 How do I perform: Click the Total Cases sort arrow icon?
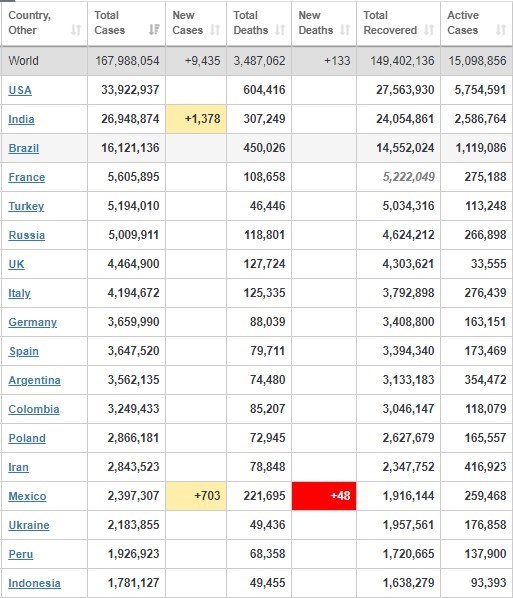click(x=154, y=30)
